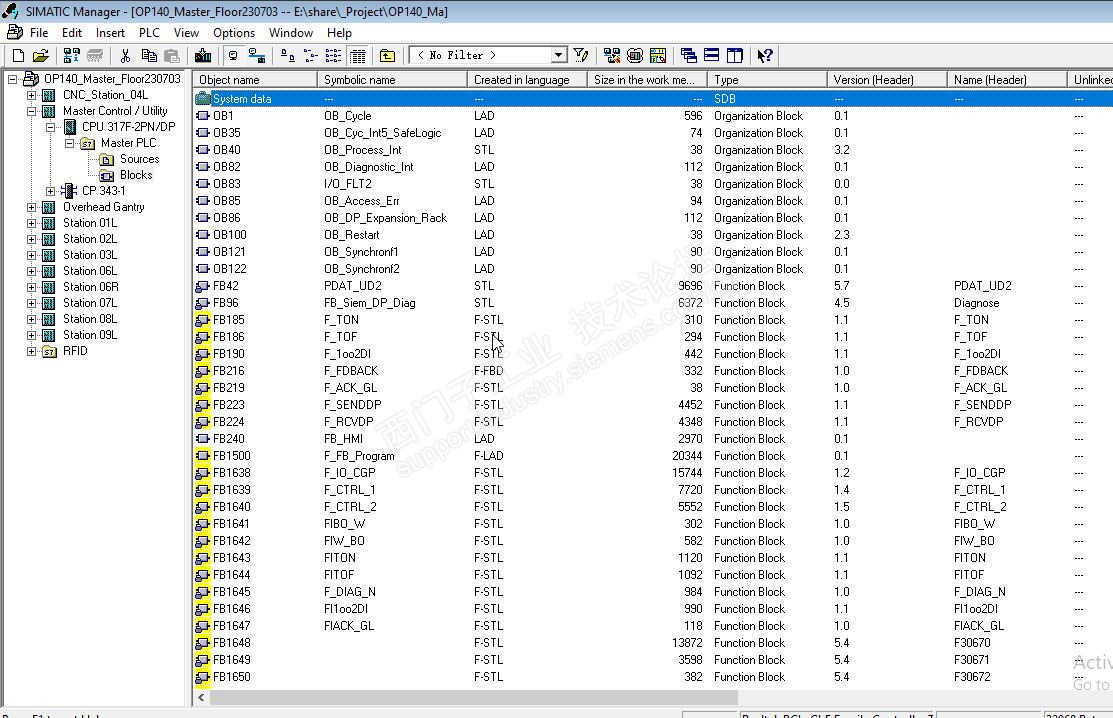Sort by Version (Header) column header

pos(887,79)
